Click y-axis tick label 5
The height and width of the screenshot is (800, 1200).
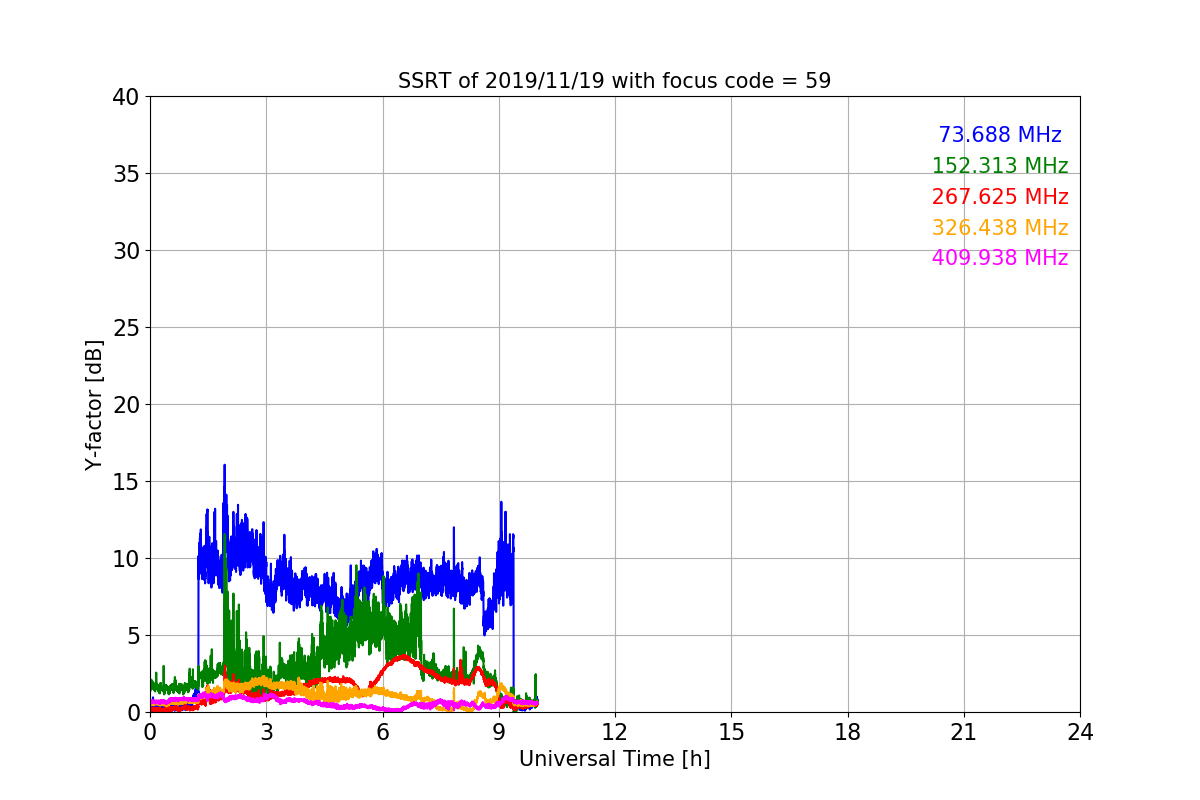pos(133,636)
